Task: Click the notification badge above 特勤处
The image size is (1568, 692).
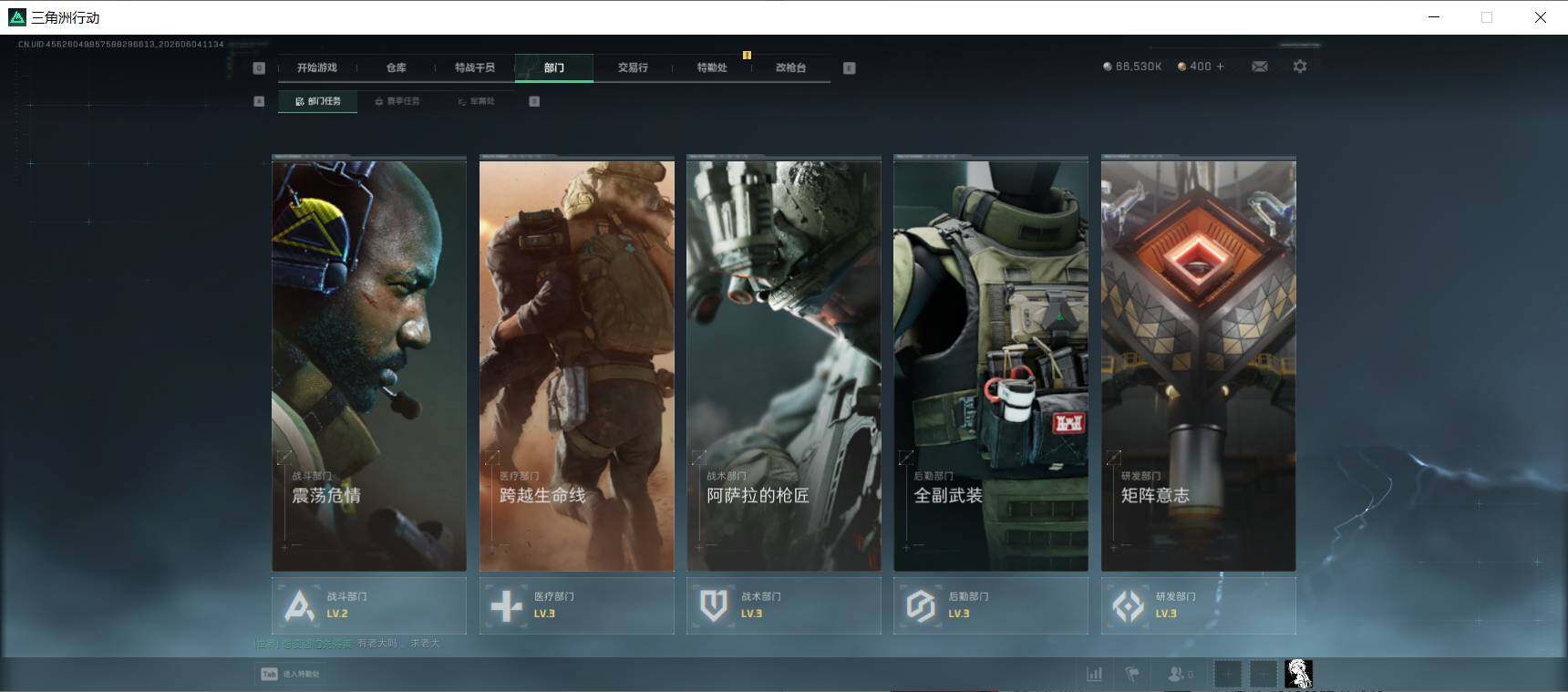Action: (x=747, y=55)
